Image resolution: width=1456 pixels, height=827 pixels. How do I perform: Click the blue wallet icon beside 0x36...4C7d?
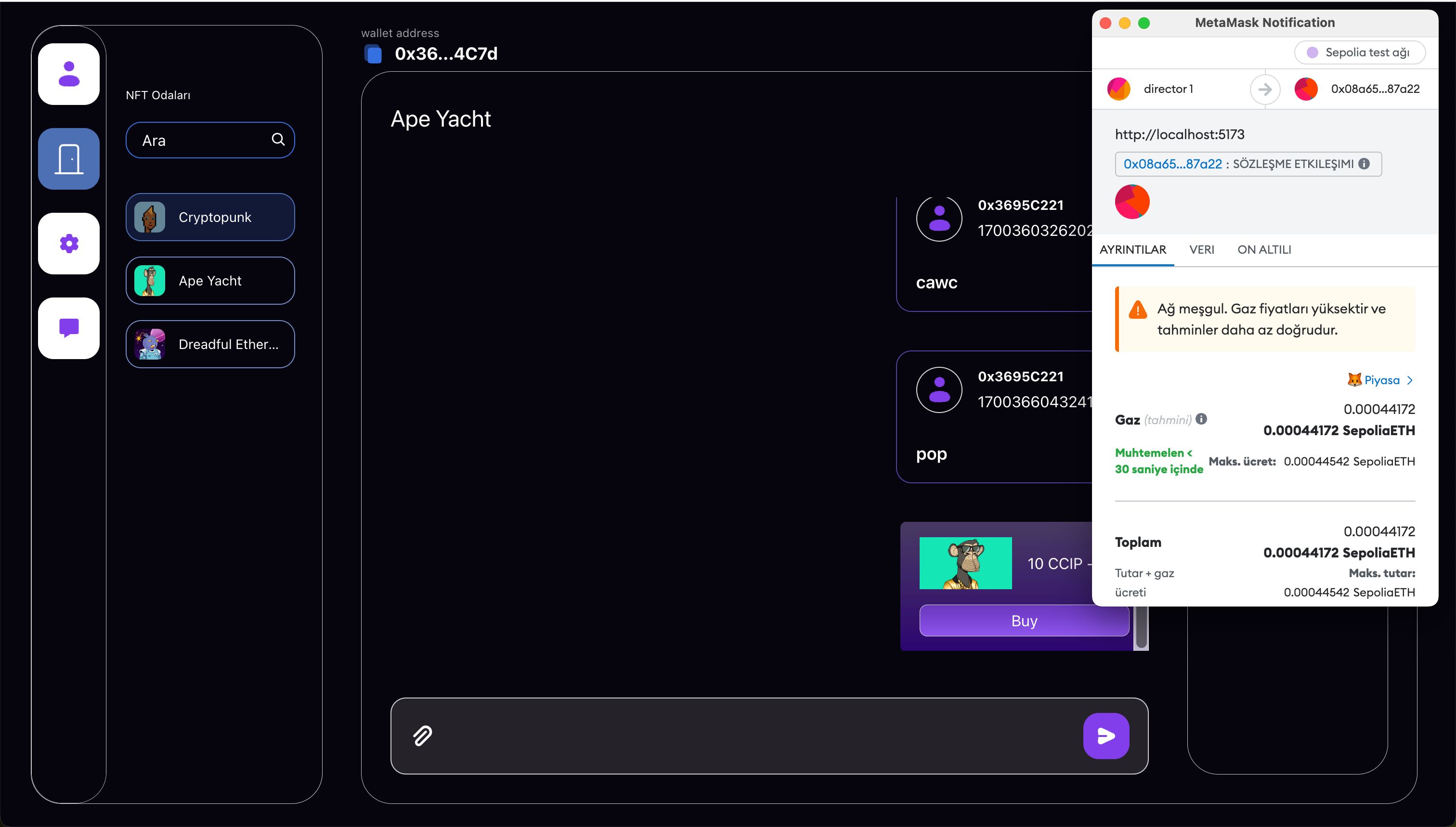pyautogui.click(x=373, y=54)
